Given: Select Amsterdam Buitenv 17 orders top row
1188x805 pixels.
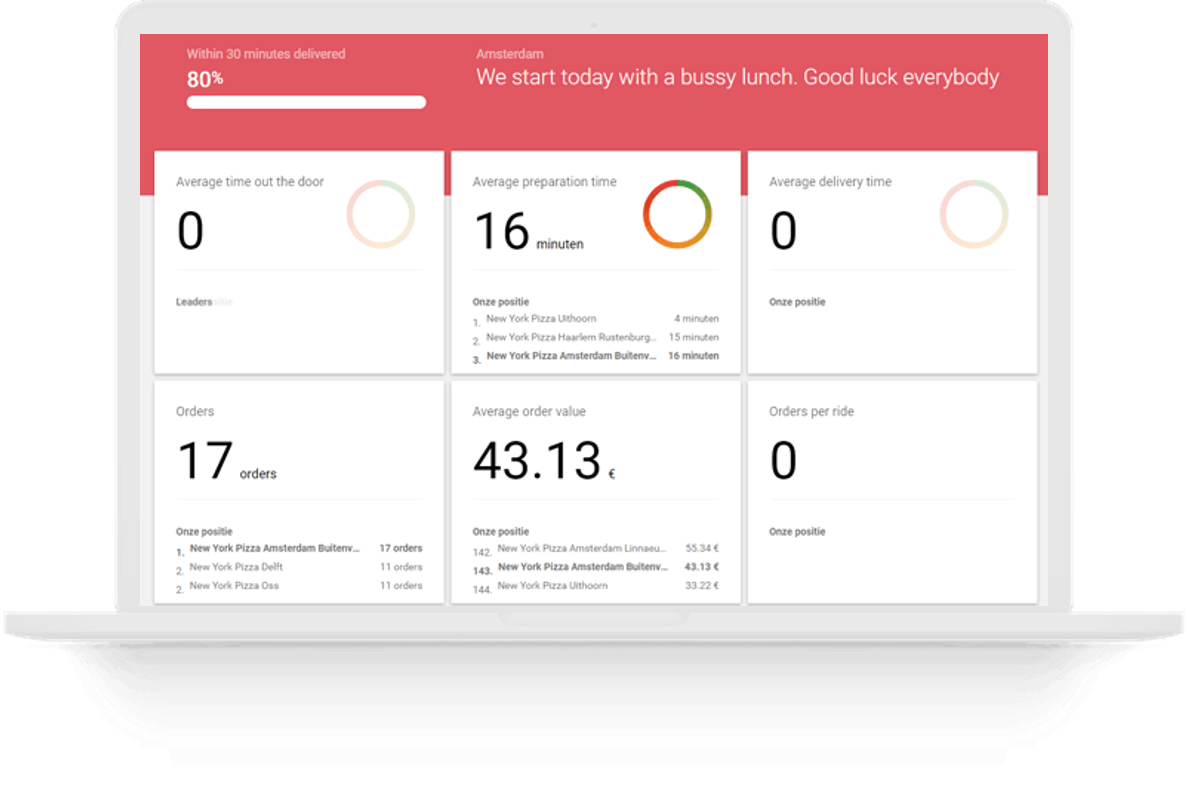Looking at the screenshot, I should pos(298,548).
